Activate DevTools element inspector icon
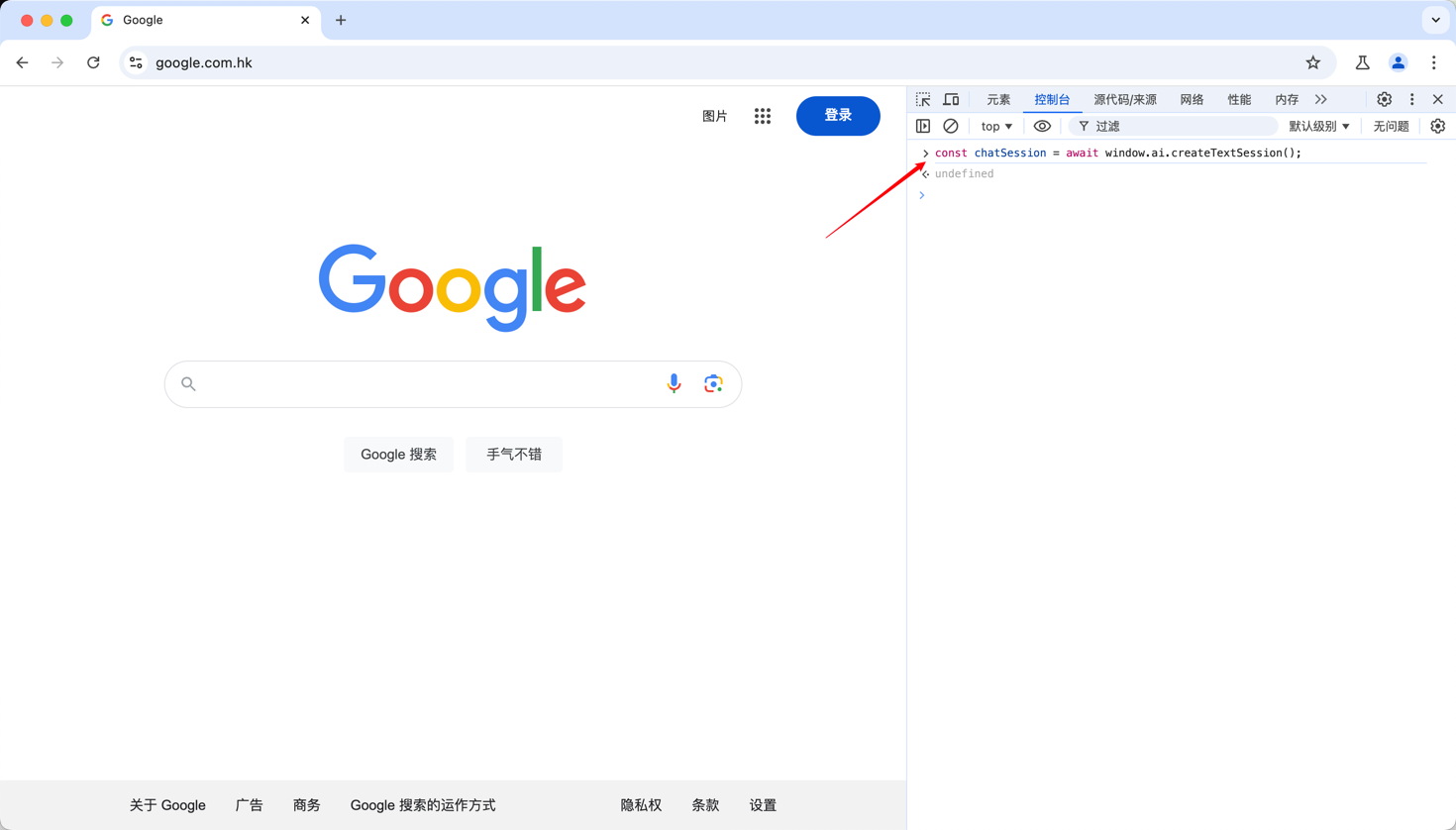The height and width of the screenshot is (830, 1456). [923, 99]
